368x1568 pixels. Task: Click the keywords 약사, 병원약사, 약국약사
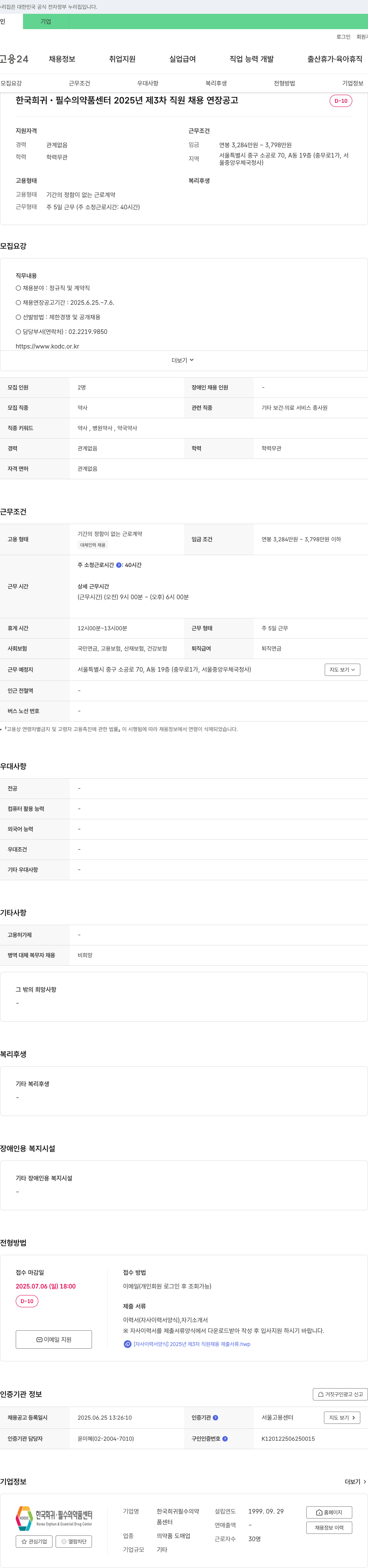click(x=107, y=428)
